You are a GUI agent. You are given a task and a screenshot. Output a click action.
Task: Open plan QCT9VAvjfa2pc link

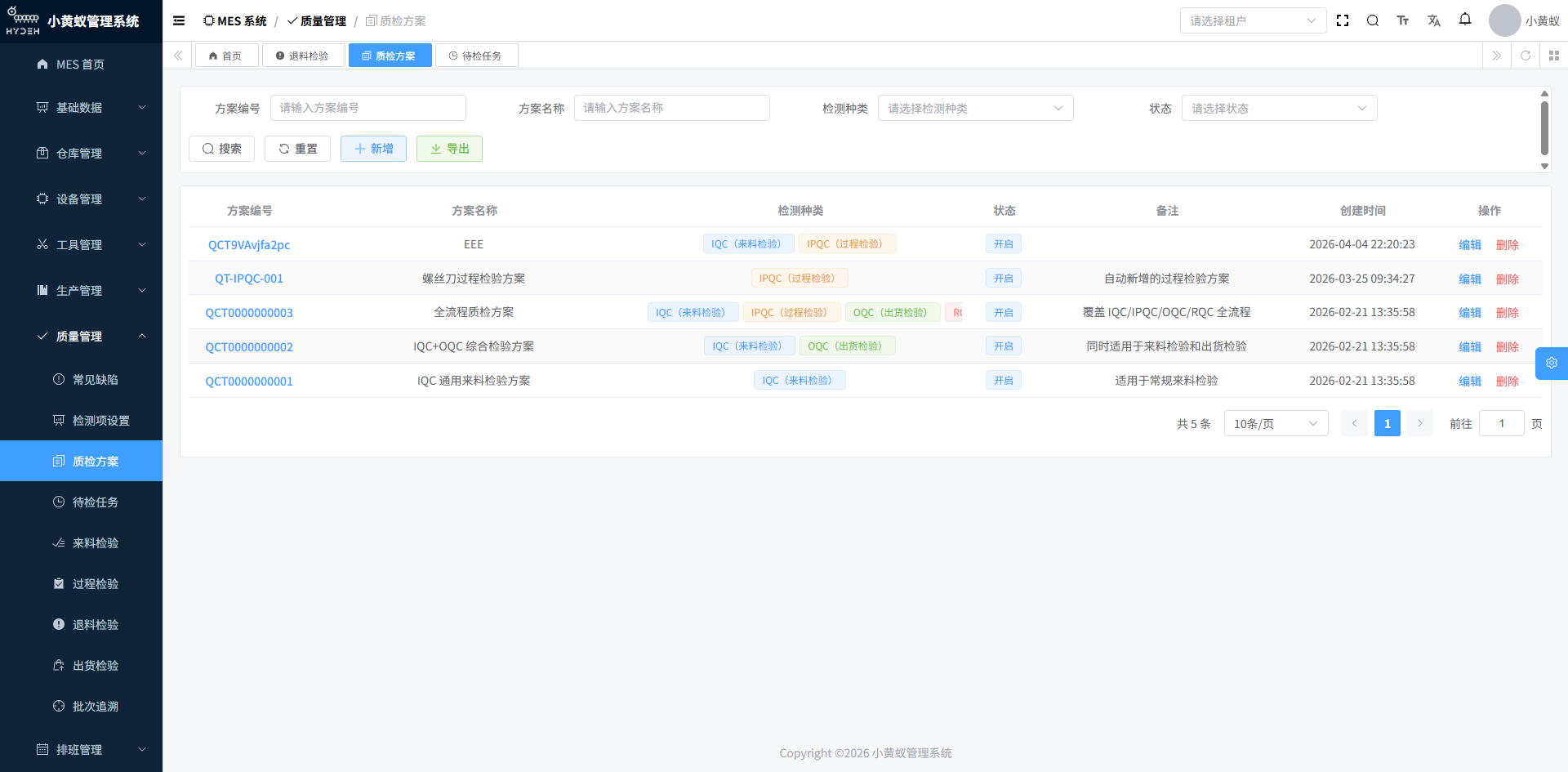[249, 245]
